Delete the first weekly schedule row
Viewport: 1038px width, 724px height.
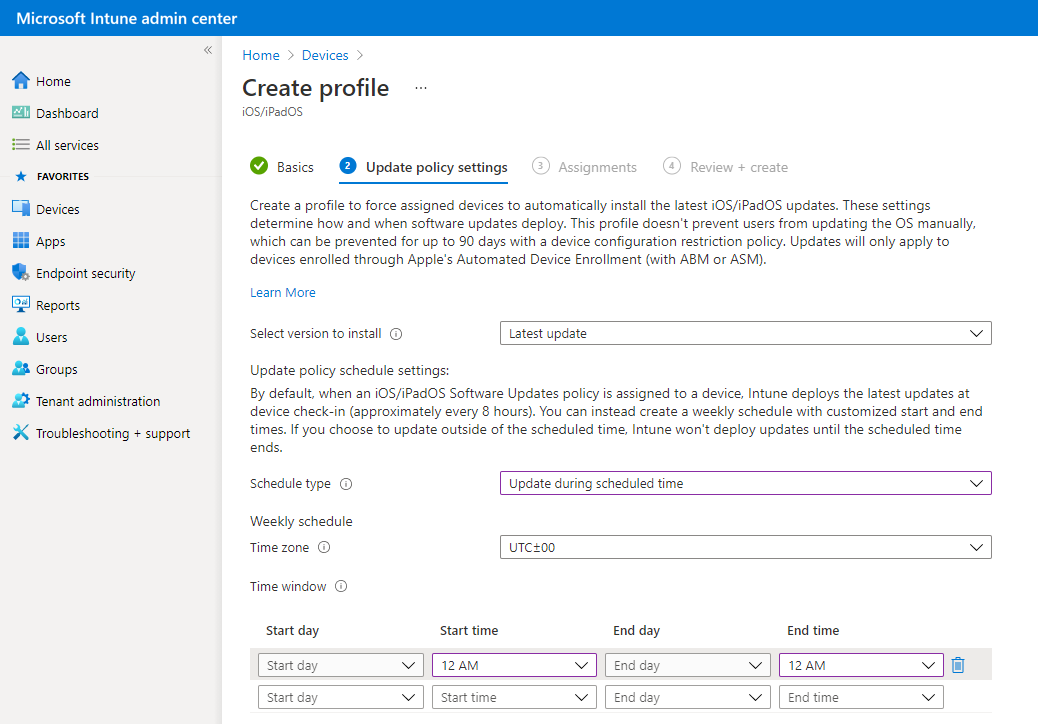point(958,664)
